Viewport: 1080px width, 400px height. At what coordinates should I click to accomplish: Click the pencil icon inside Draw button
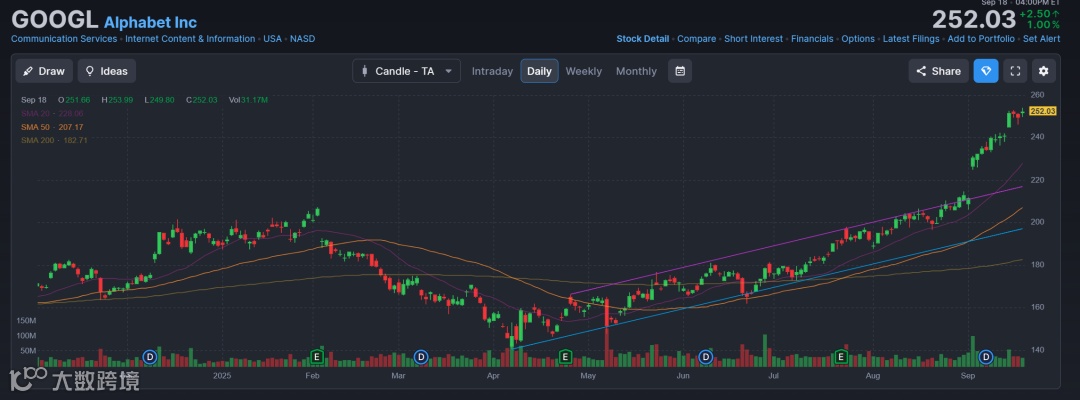(x=29, y=71)
